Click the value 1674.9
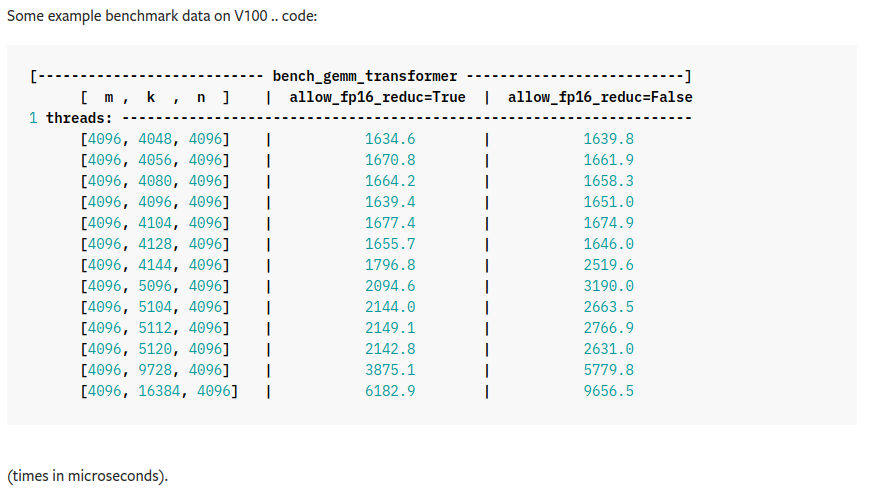Image resolution: width=870 pixels, height=492 pixels. coord(609,224)
